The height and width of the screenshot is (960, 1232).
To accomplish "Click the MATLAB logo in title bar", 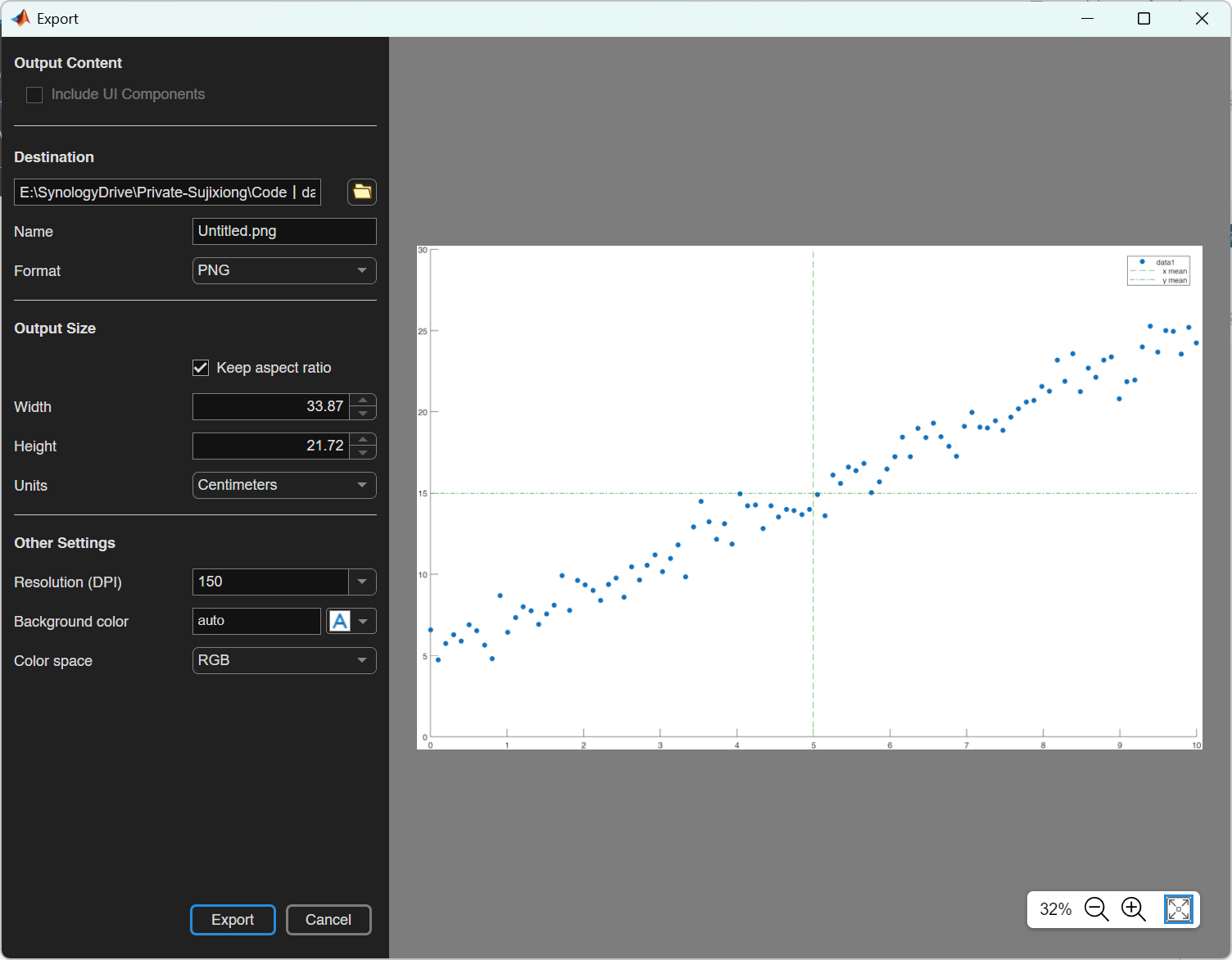I will 20,18.
